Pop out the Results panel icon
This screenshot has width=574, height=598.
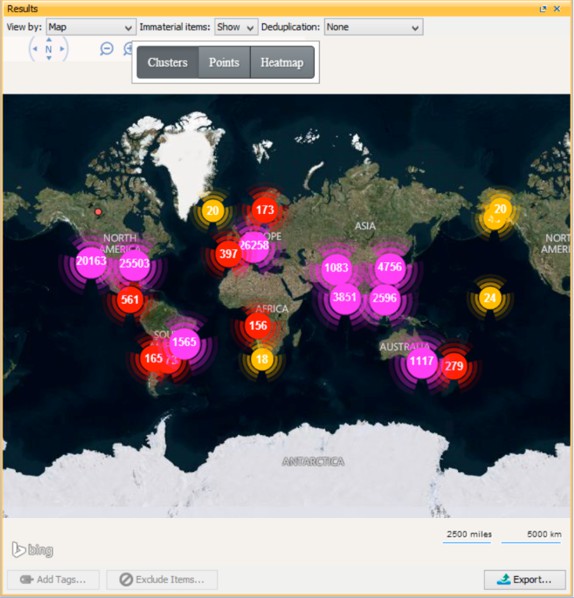pos(543,9)
